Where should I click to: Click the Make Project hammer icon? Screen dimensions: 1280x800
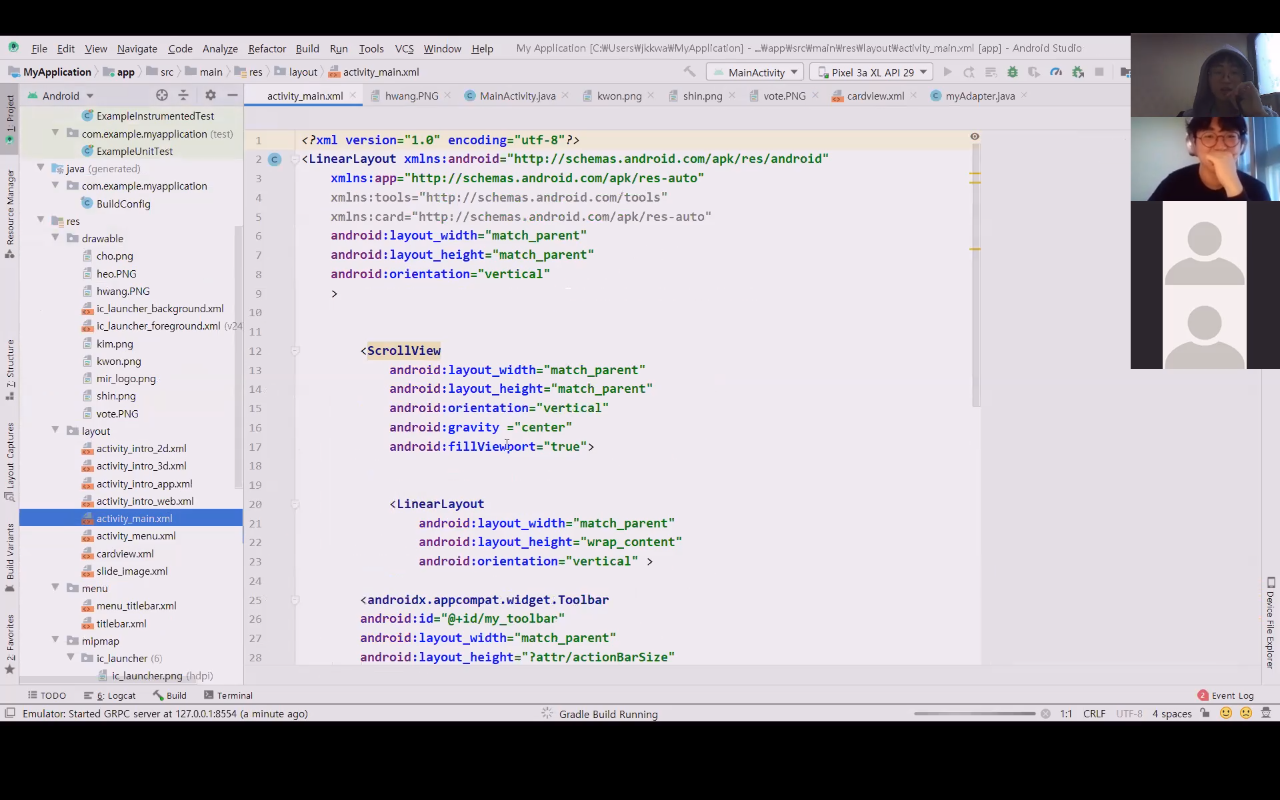coord(689,72)
